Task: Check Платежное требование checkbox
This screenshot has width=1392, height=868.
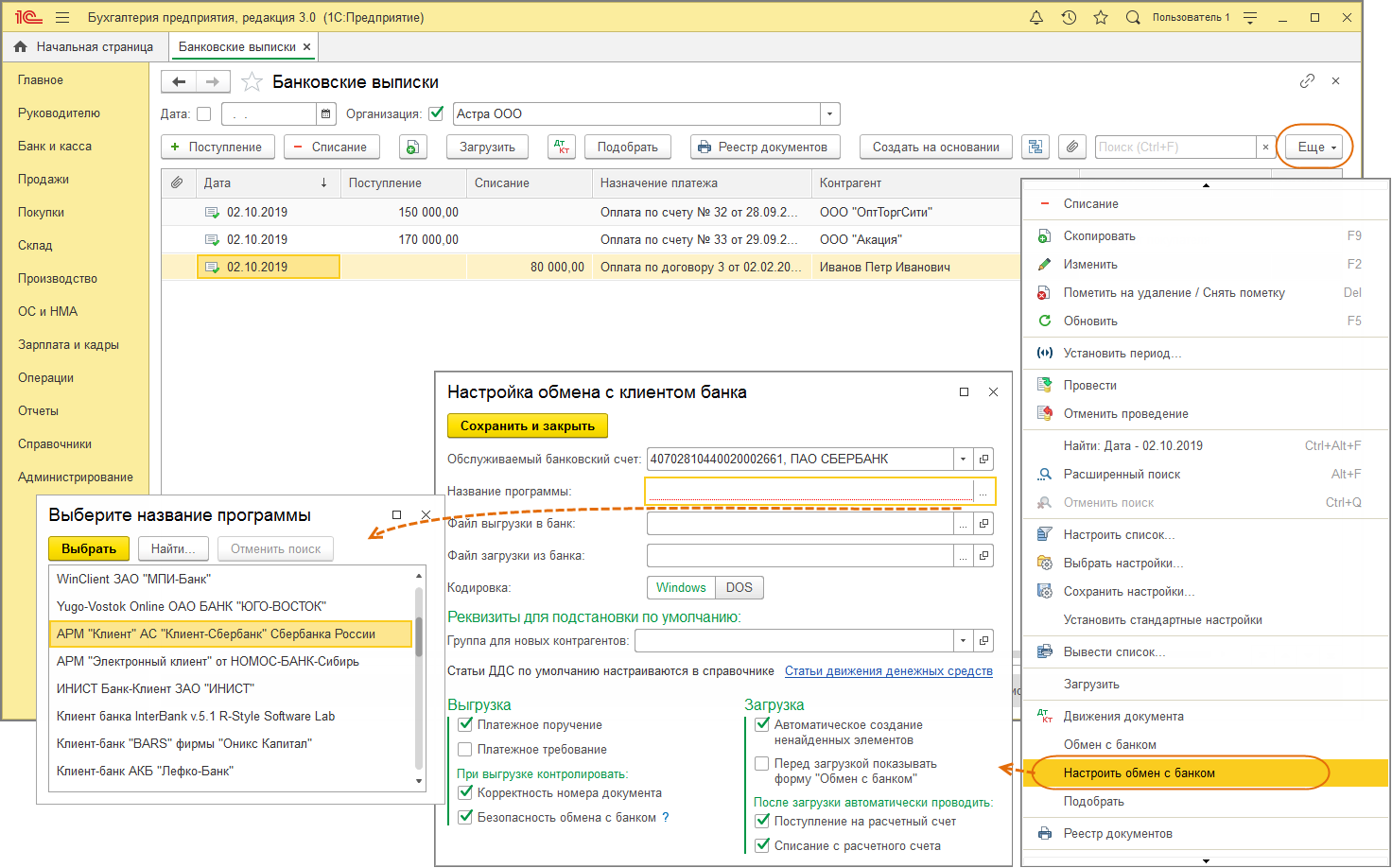Action: point(465,749)
